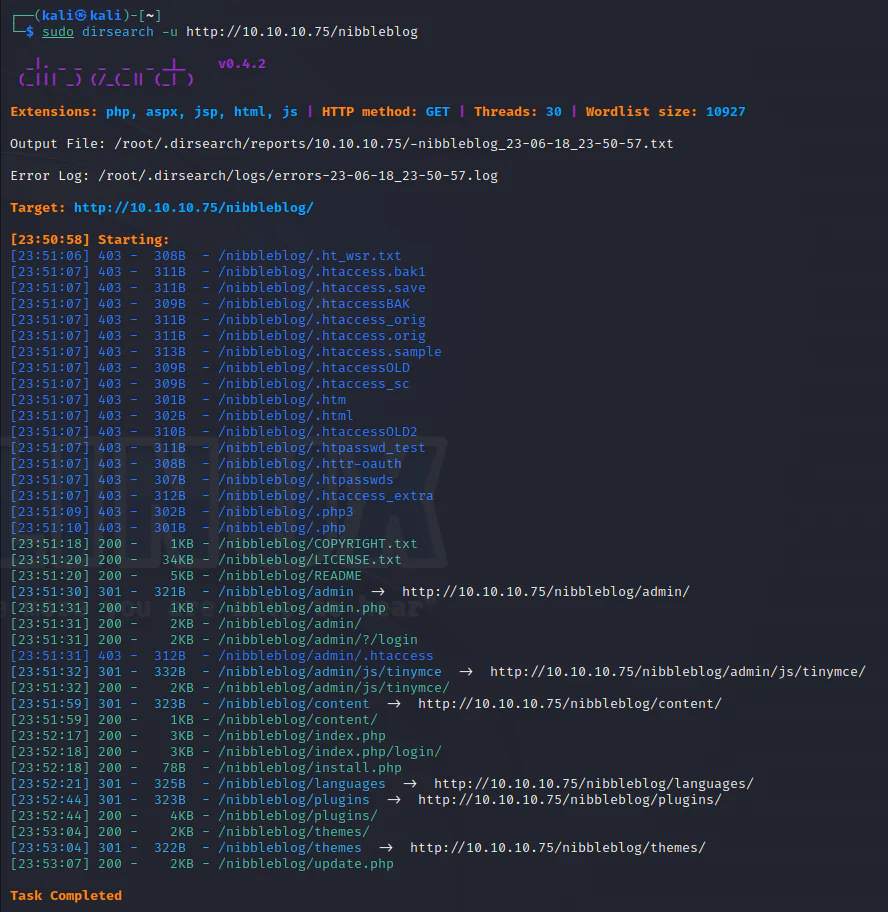The width and height of the screenshot is (888, 912).
Task: Click the tinymce redirect URL
Action: pos(677,672)
